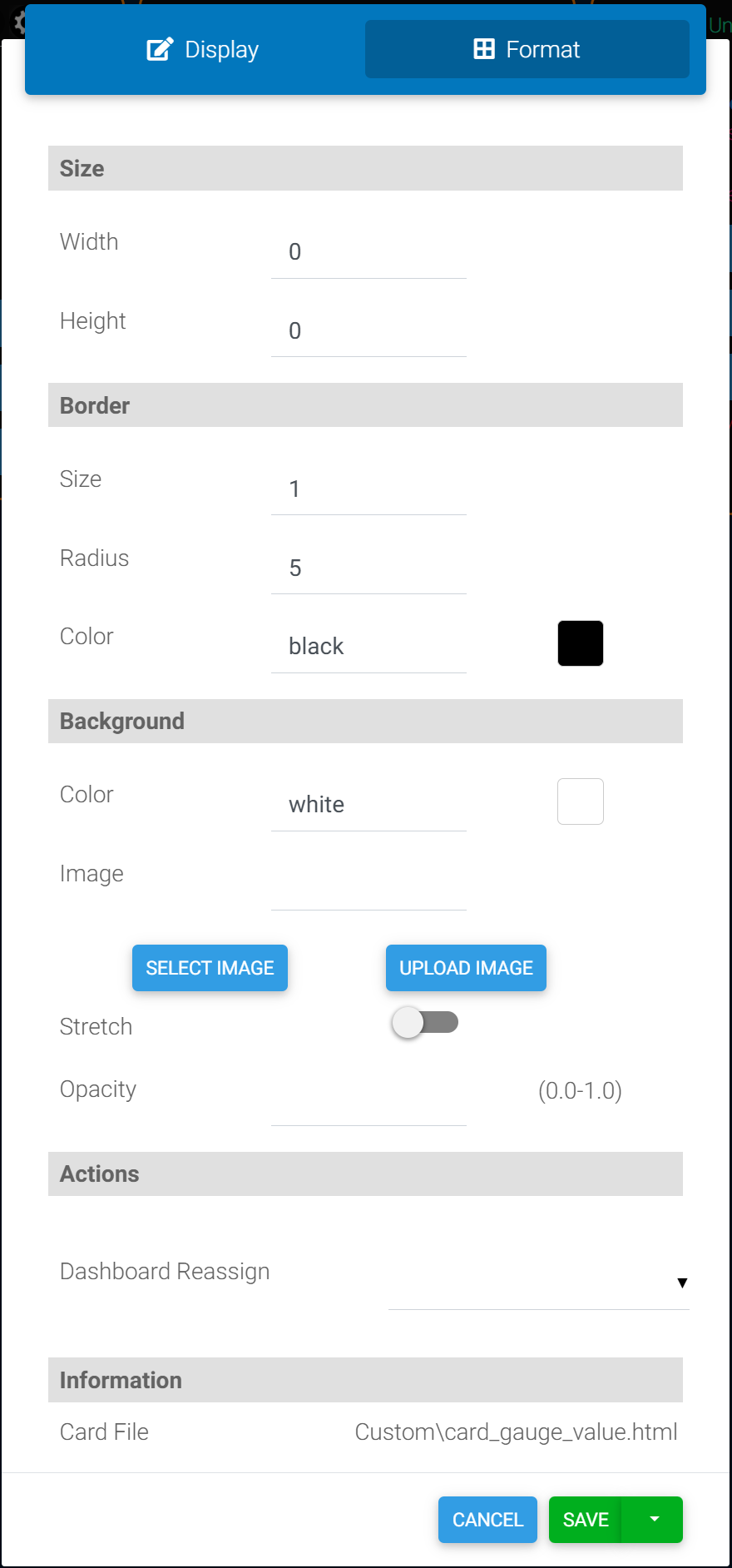Switch to the Display tab

pyautogui.click(x=203, y=49)
